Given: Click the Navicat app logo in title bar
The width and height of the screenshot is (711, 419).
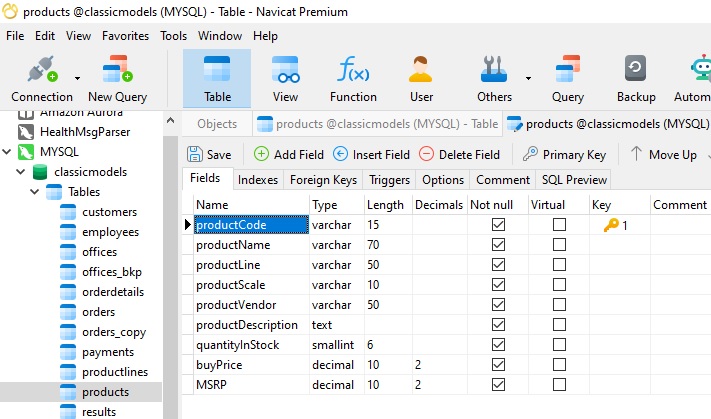Looking at the screenshot, I should pos(10,11).
